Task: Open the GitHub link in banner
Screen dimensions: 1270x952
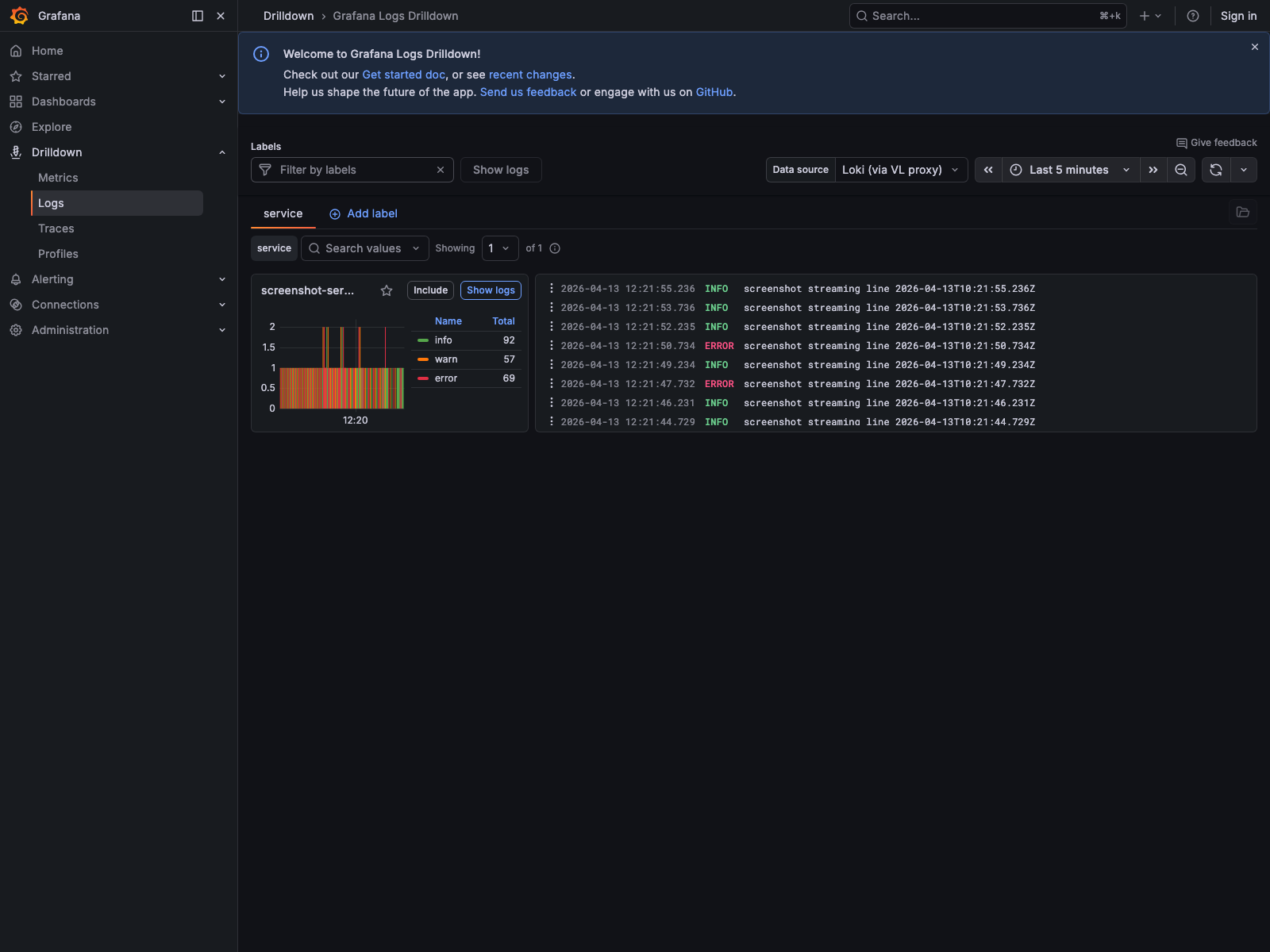Action: (714, 92)
